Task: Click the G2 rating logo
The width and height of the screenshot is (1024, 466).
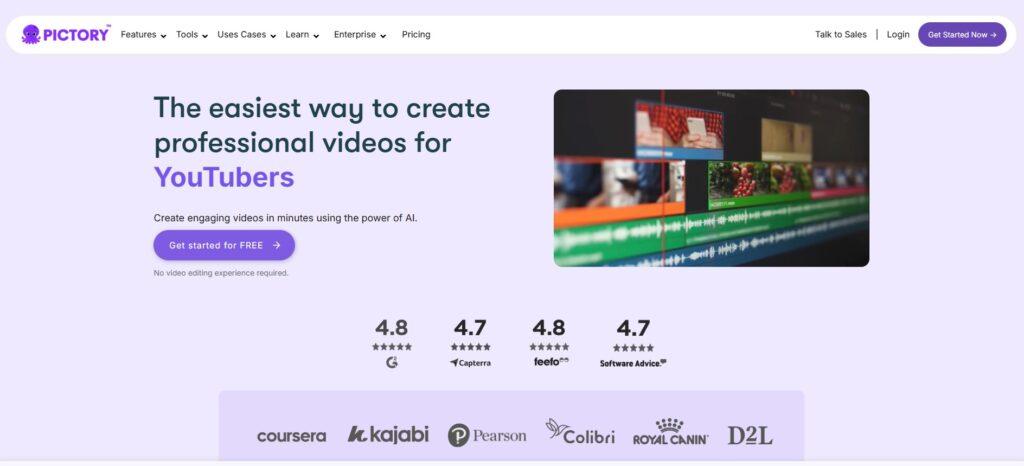Action: (392, 362)
